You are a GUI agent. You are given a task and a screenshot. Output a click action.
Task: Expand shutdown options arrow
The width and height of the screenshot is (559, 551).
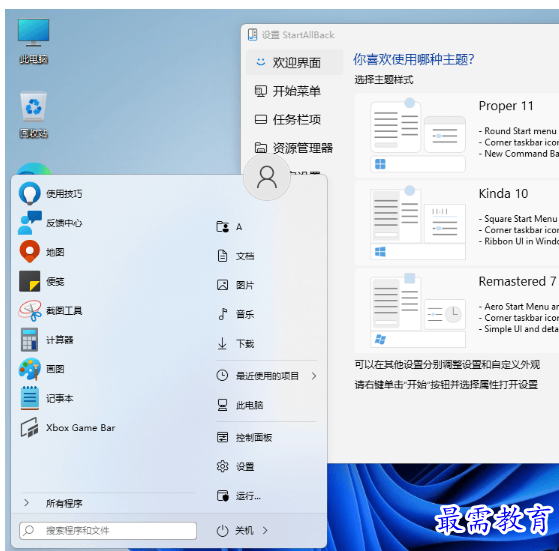265,530
